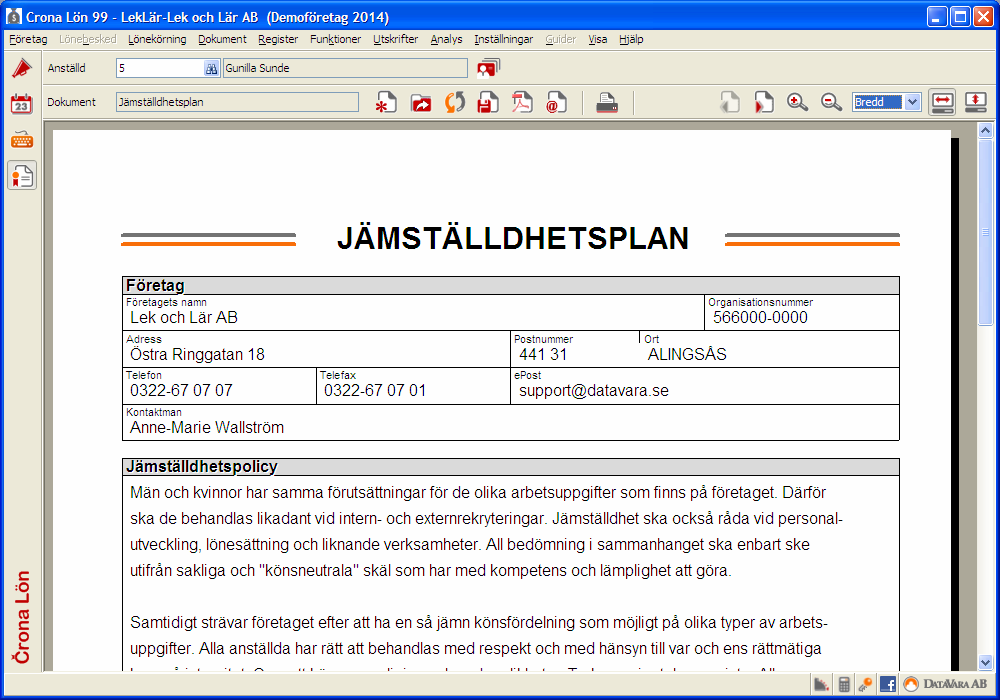
Task: Click Kontaktman 'Anne-Marie Wallström'
Action: (207, 427)
